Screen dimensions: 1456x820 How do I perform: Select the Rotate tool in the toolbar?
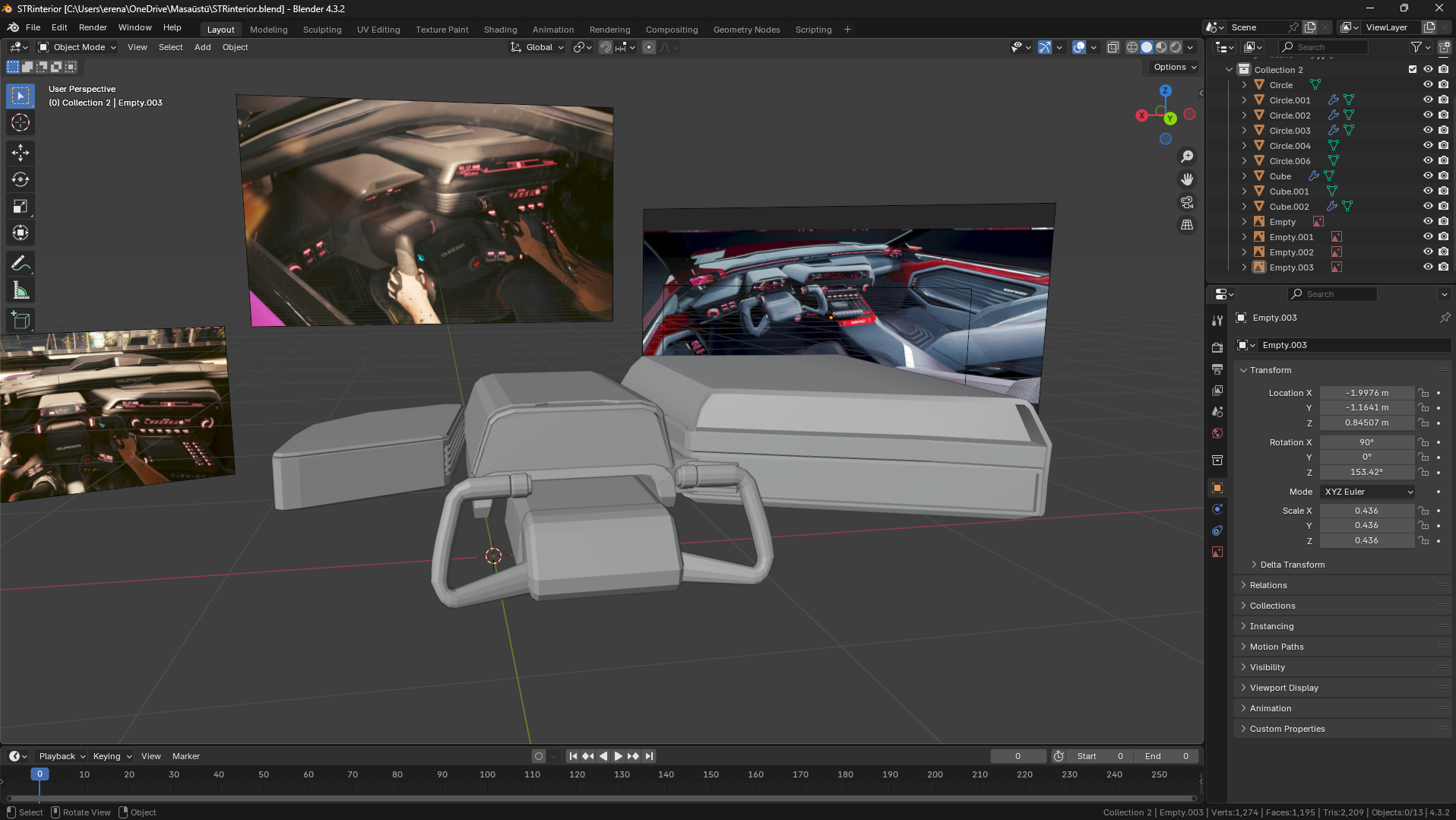pos(21,179)
